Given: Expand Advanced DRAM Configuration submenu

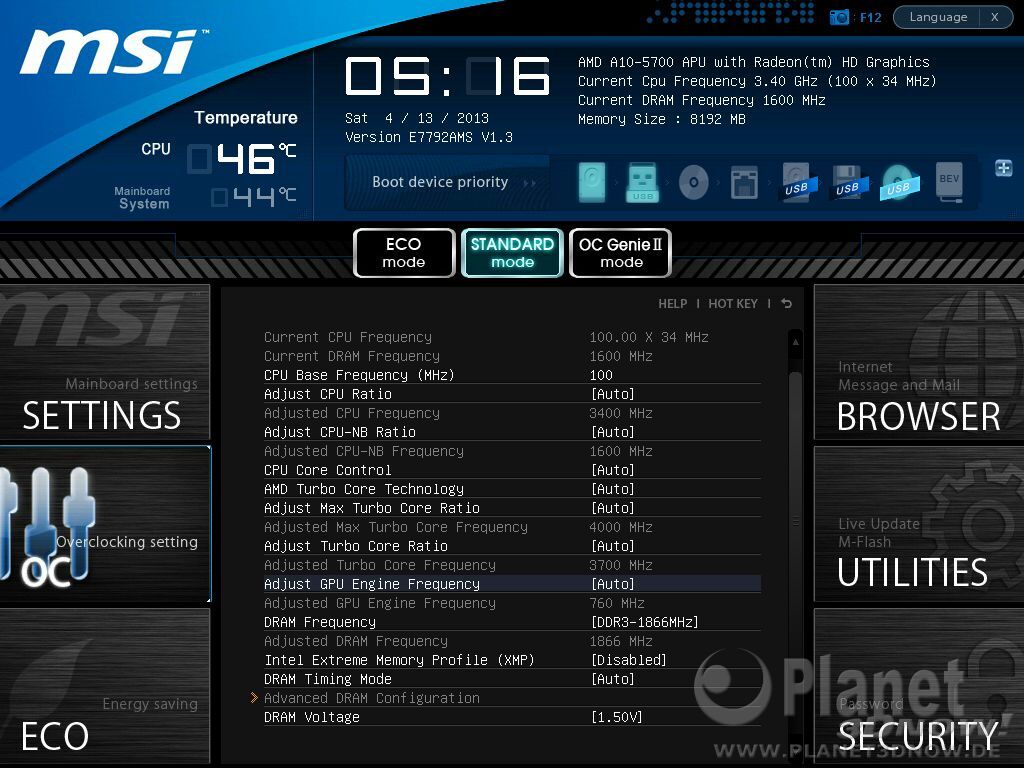Looking at the screenshot, I should pos(372,698).
